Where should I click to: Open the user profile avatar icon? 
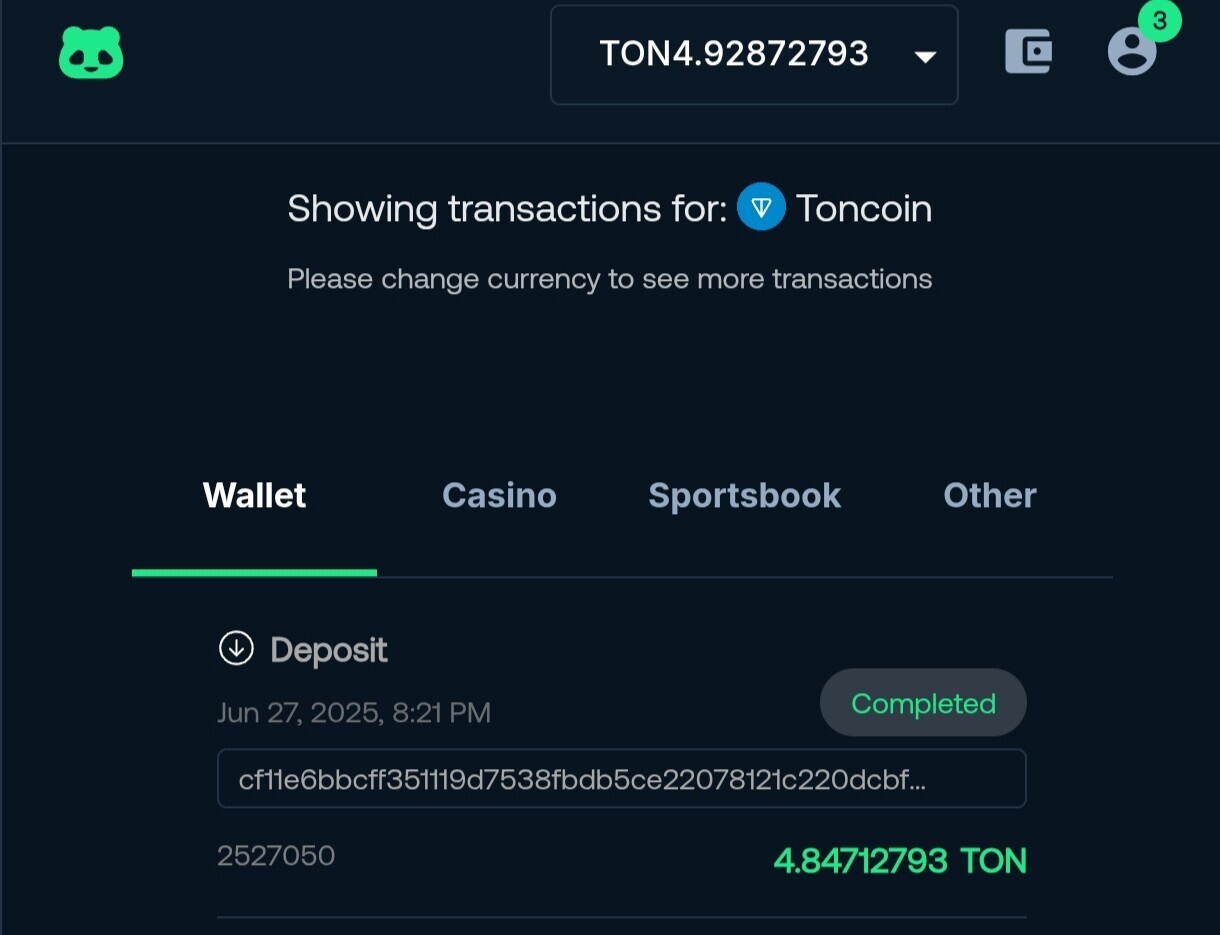[1132, 51]
